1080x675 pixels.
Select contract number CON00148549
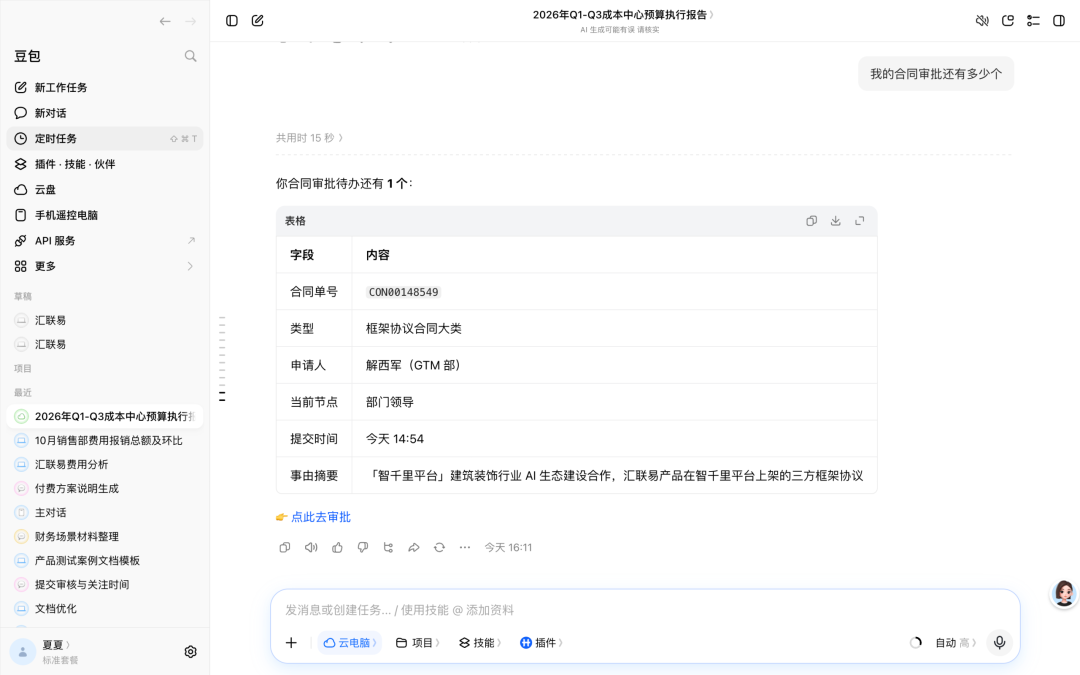[404, 292]
